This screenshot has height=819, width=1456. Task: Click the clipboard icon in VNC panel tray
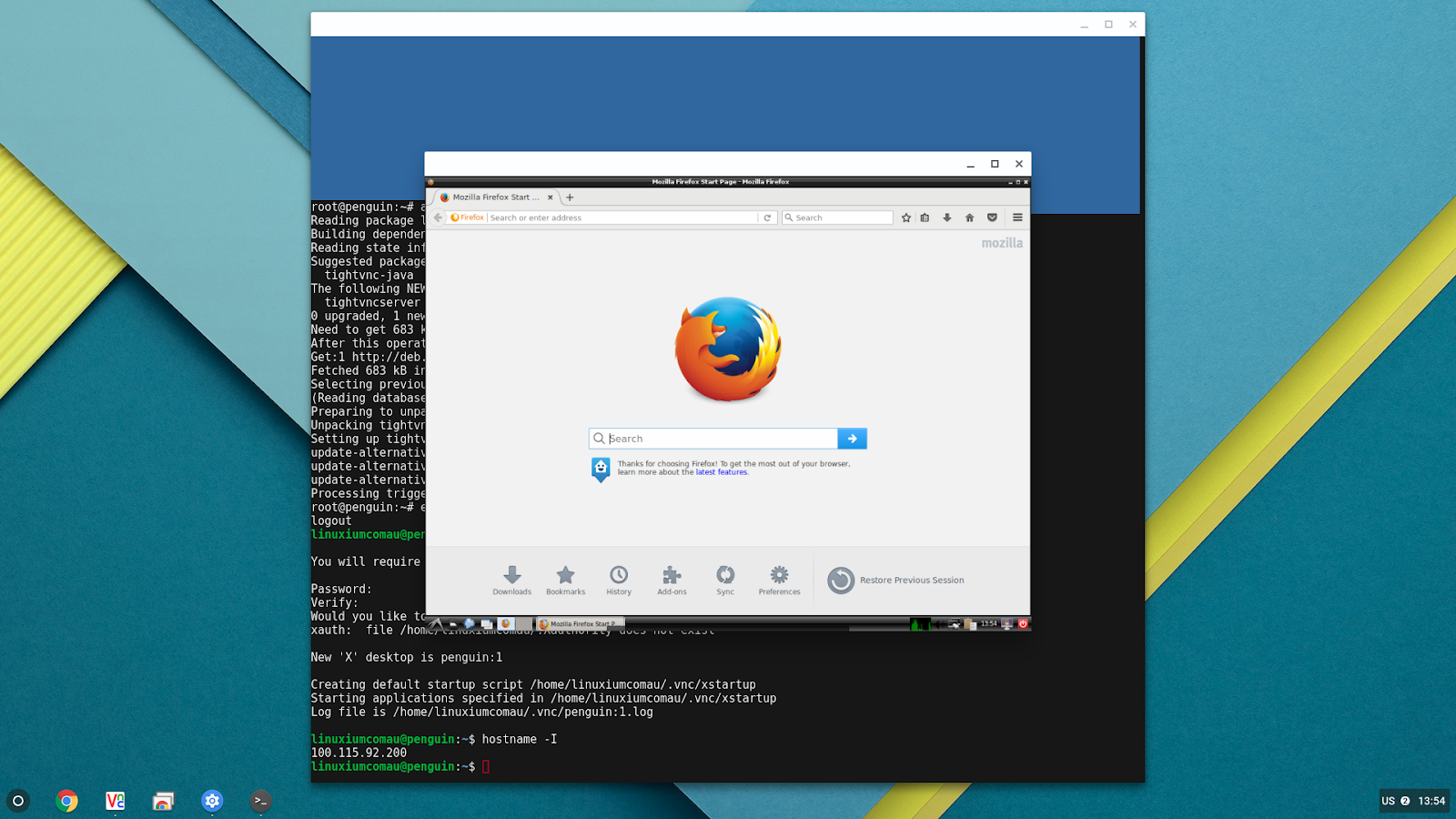point(970,624)
